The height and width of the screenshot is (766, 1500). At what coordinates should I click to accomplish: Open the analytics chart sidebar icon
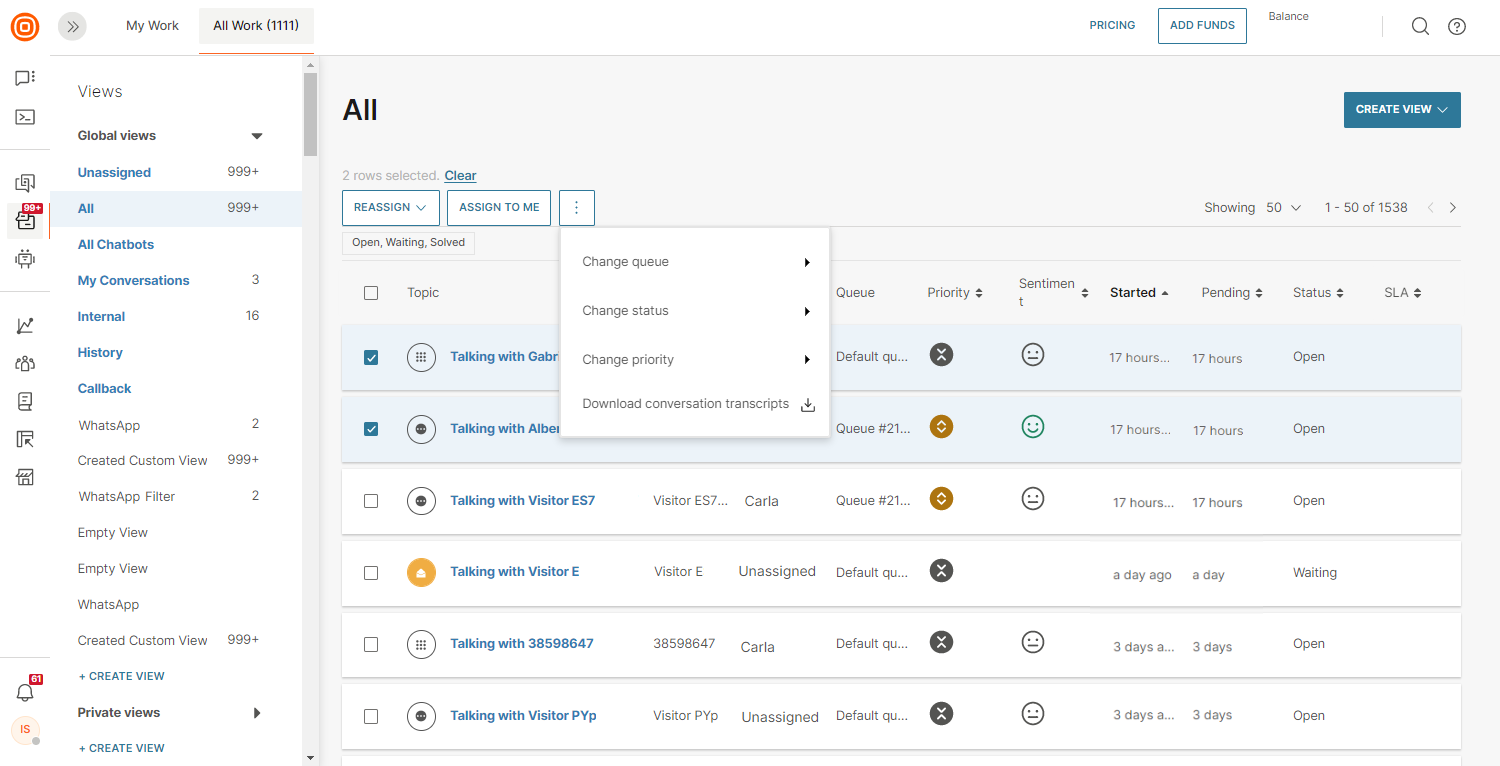pyautogui.click(x=25, y=326)
